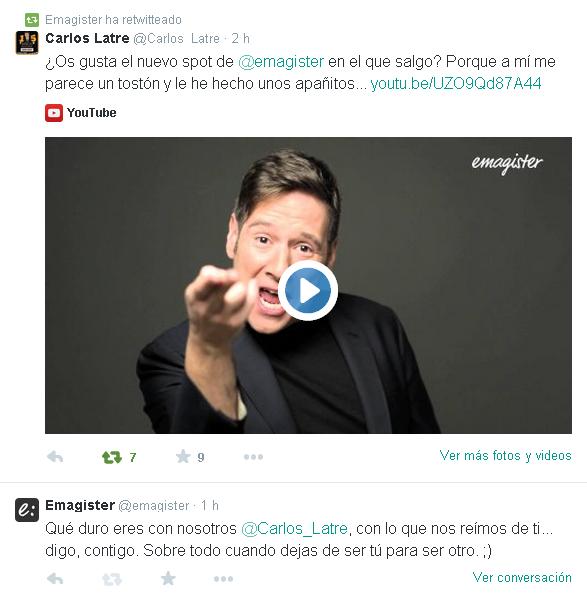This screenshot has height=594, width=587.
Task: Open the youtu.be/UZO9Qd87A44 link
Action: [x=456, y=84]
